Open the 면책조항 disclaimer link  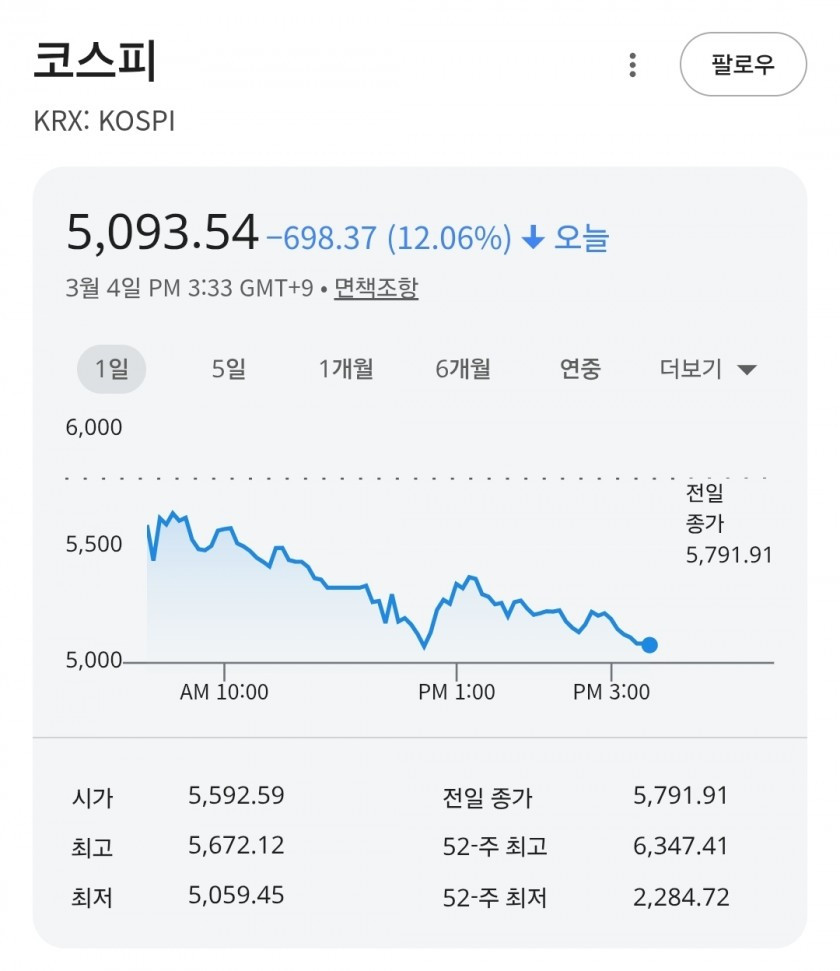click(376, 288)
